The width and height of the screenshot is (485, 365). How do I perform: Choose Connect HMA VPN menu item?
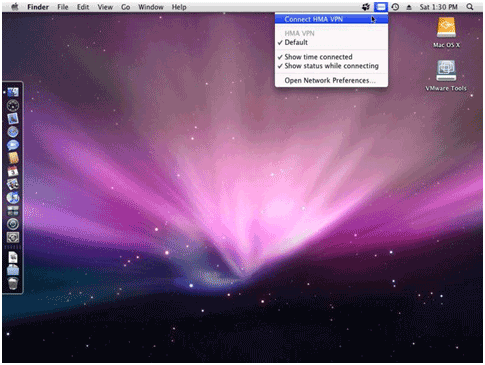tap(331, 19)
